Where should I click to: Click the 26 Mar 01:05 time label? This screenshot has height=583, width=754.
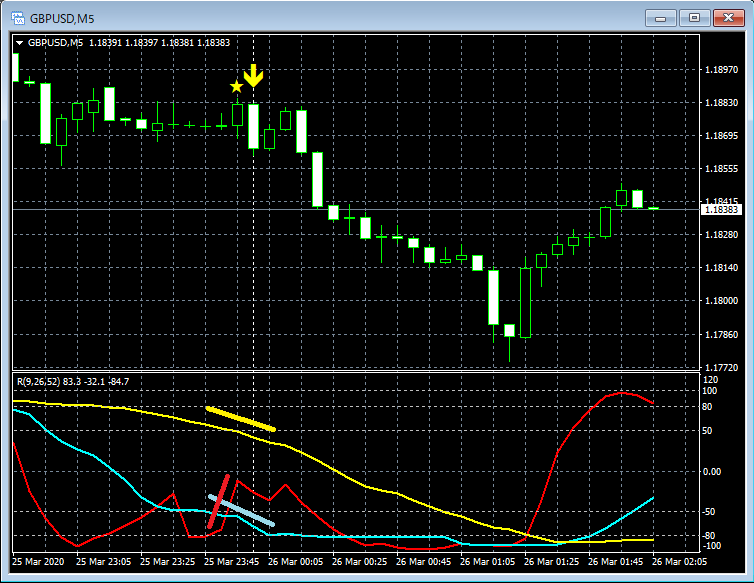click(x=487, y=562)
